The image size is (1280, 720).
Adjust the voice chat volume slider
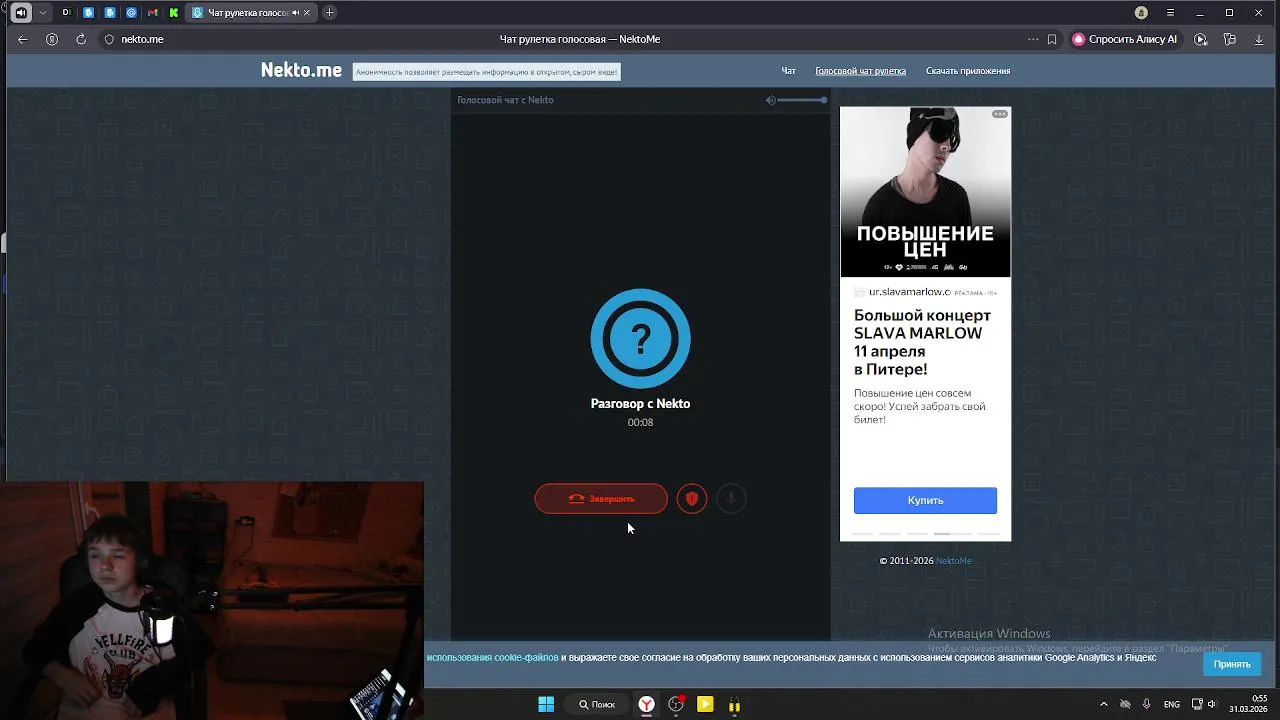(x=802, y=100)
